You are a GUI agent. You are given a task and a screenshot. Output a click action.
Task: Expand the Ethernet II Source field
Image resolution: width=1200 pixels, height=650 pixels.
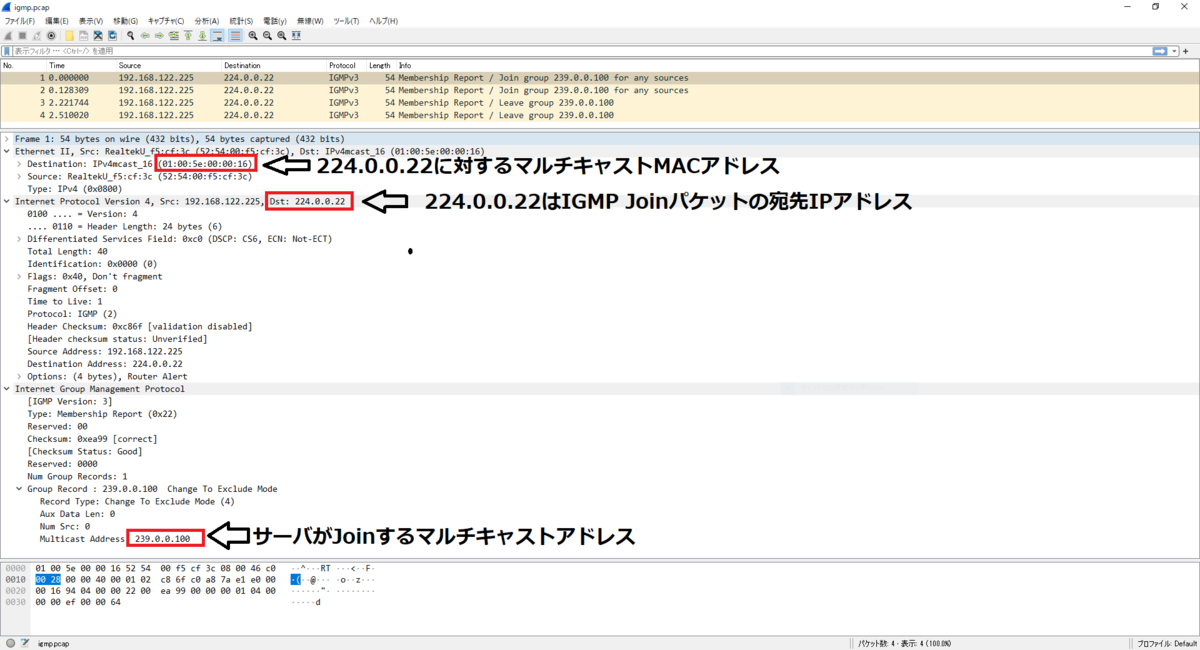tap(20, 176)
